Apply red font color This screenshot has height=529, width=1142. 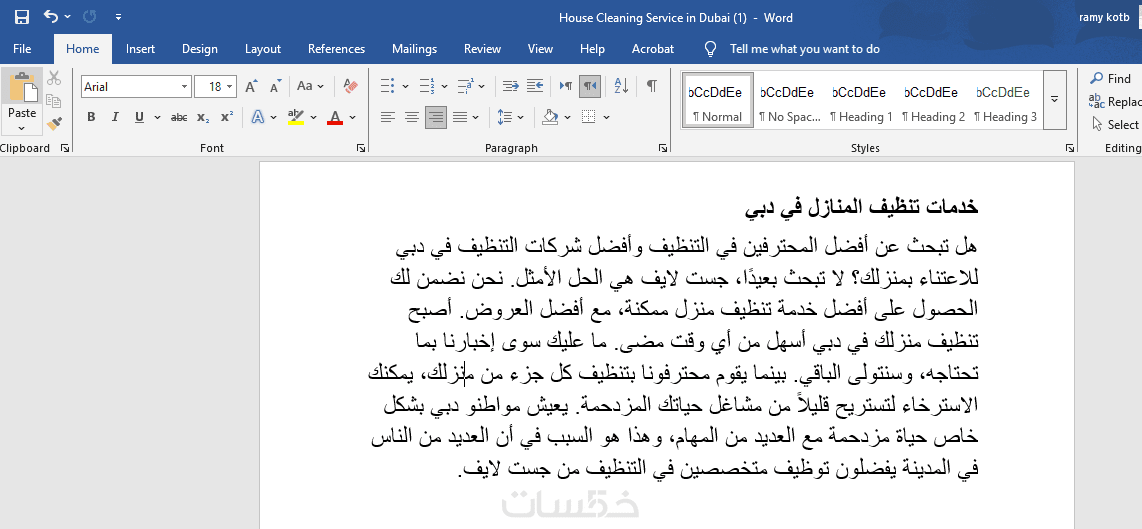(x=335, y=117)
